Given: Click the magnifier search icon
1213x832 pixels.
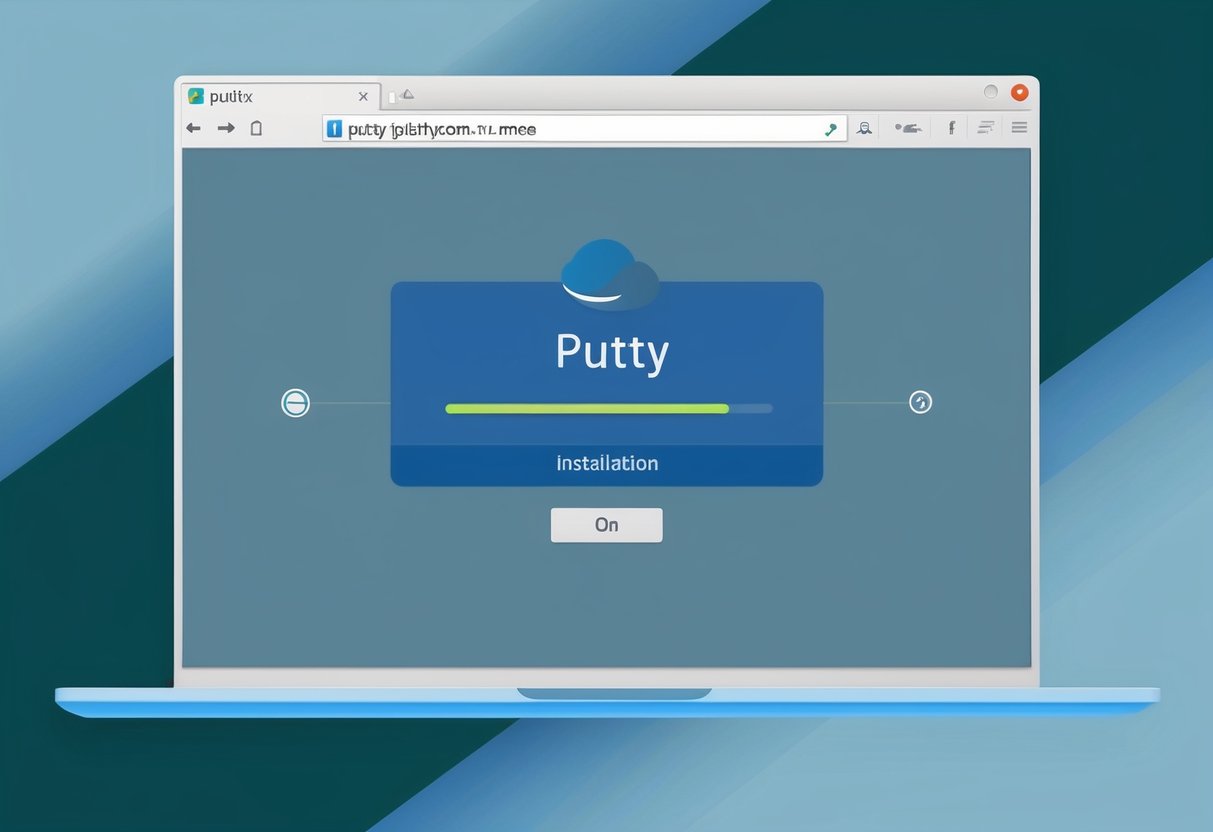Looking at the screenshot, I should [x=864, y=128].
